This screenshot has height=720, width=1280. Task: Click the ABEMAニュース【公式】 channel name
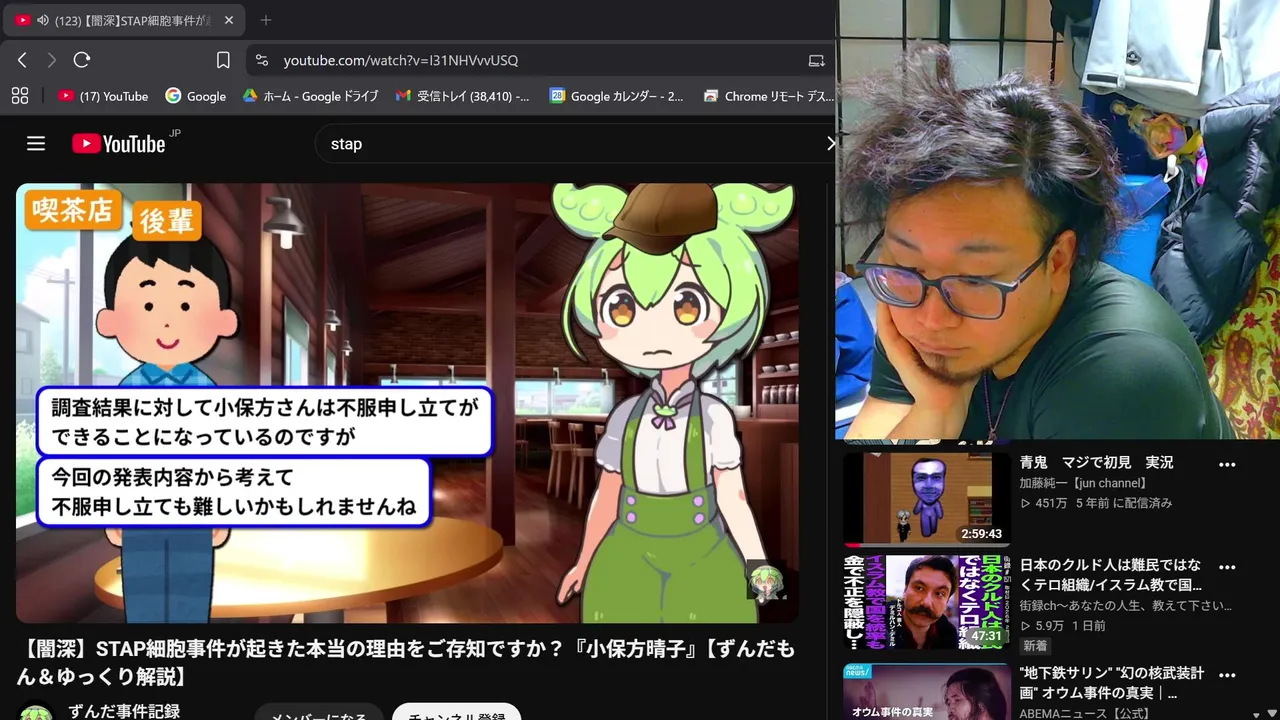1084,713
